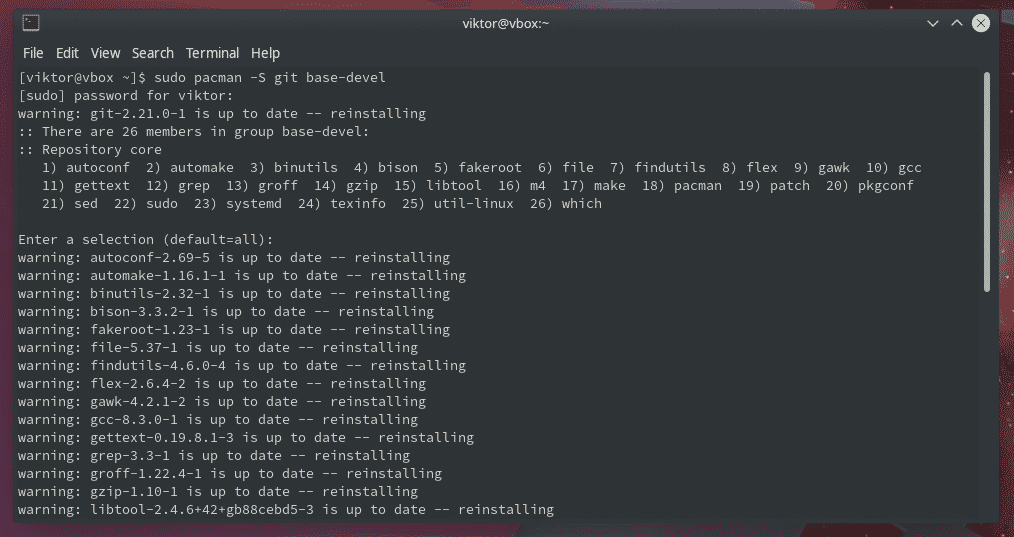
Task: Open the Search menu
Action: click(x=153, y=53)
